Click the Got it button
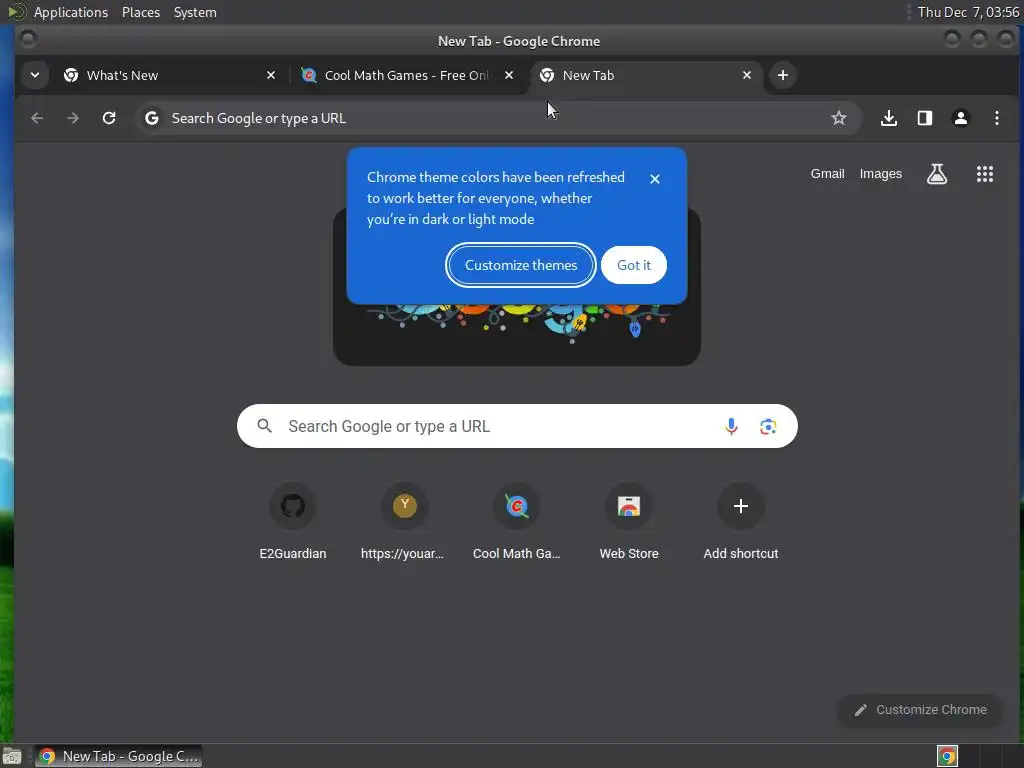The height and width of the screenshot is (768, 1024). point(634,265)
